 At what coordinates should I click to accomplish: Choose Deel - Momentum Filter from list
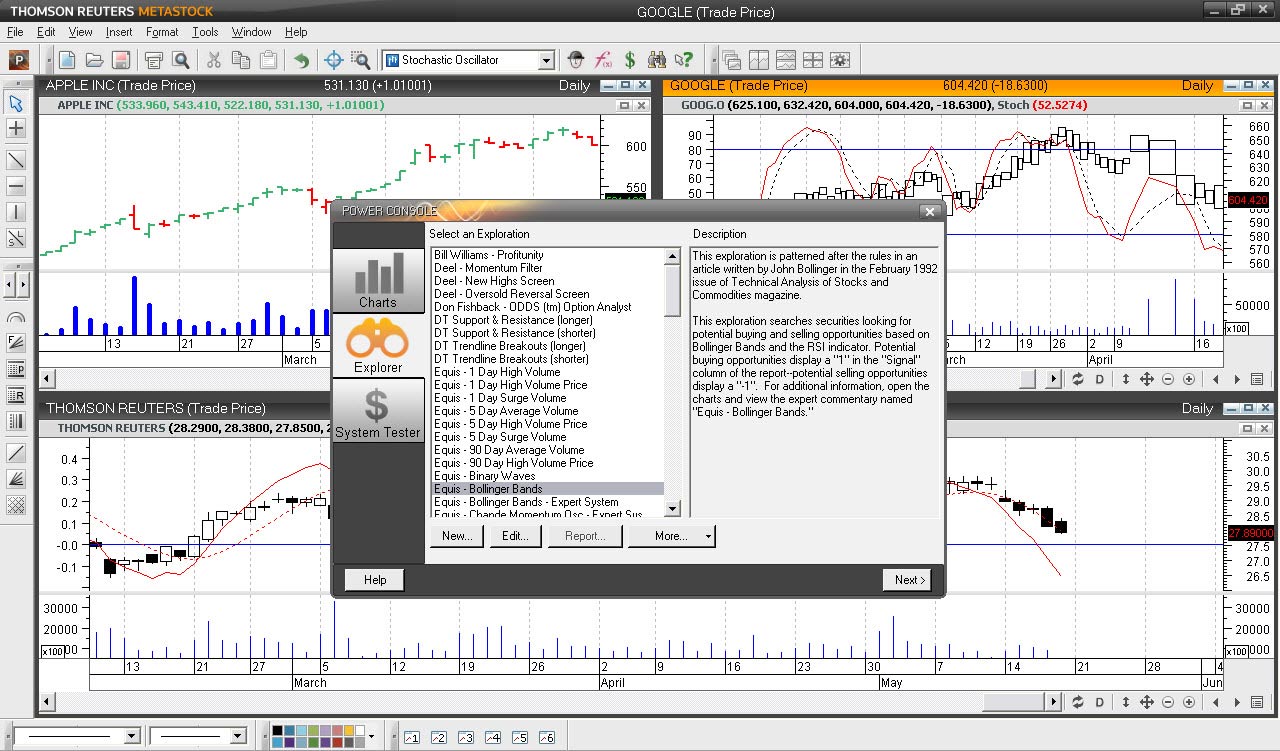pos(488,268)
